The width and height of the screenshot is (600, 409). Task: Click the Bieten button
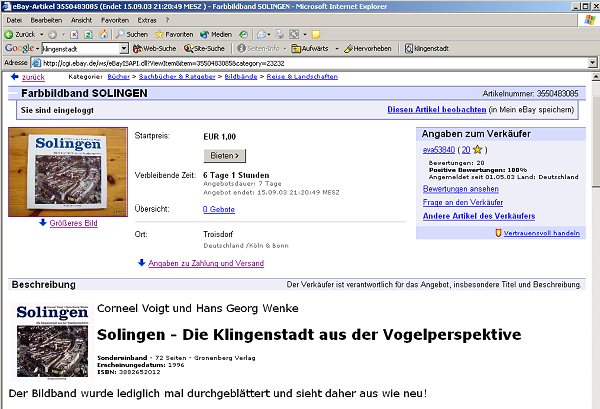(225, 156)
